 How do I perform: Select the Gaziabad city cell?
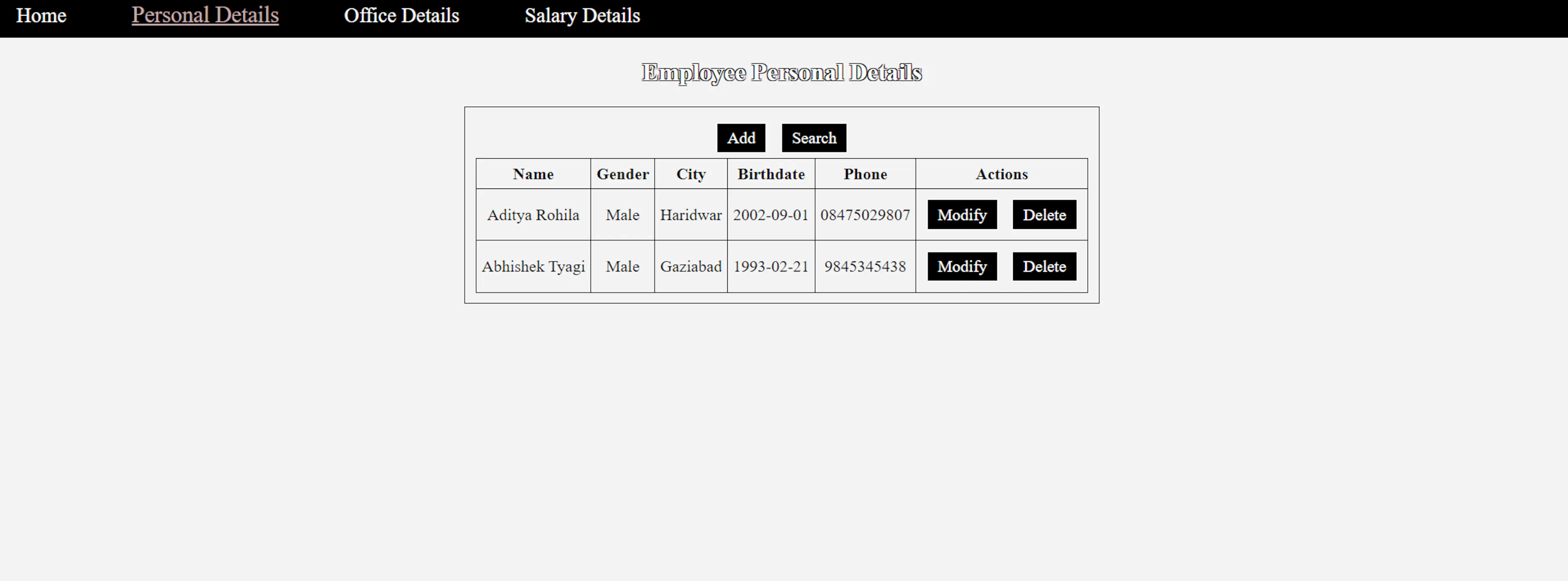(x=690, y=266)
